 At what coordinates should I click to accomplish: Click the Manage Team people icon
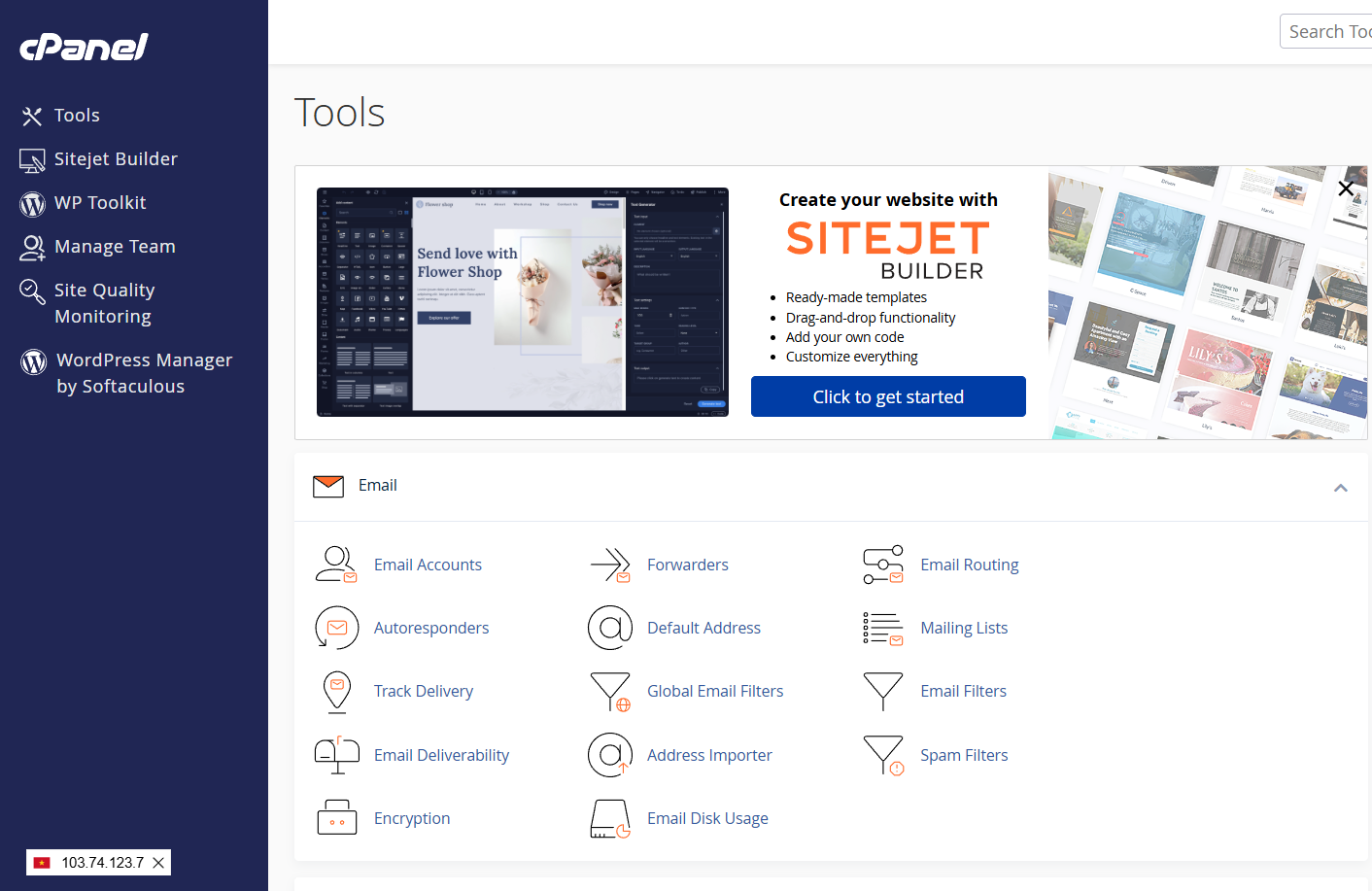point(32,248)
